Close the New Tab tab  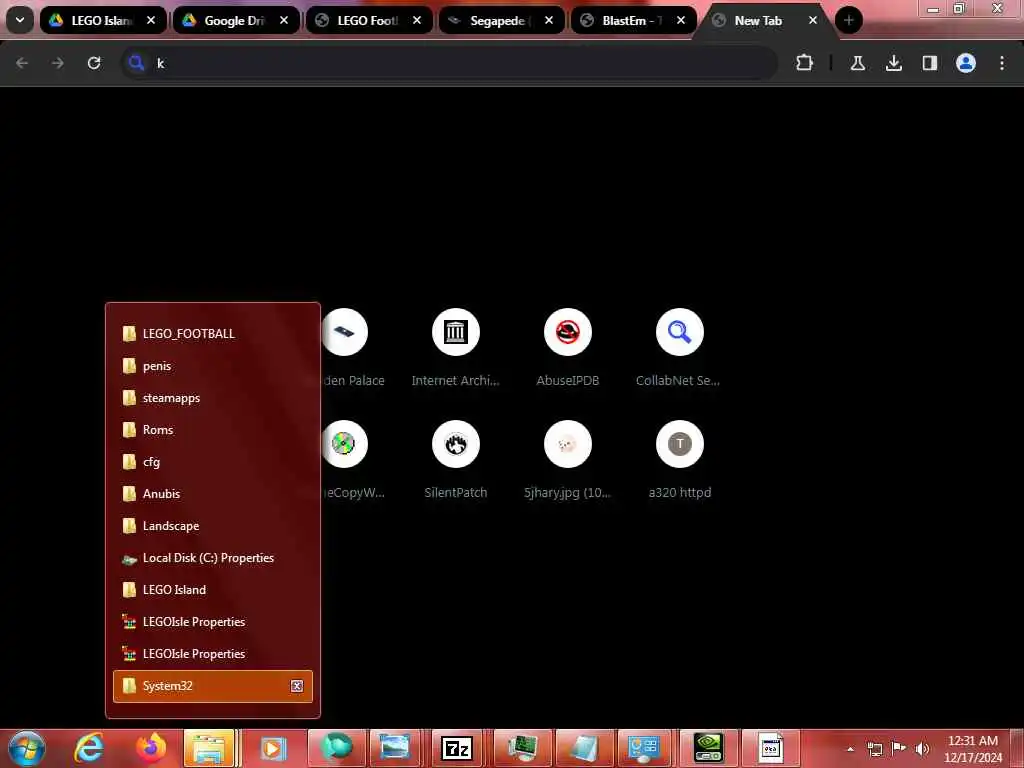[x=813, y=20]
